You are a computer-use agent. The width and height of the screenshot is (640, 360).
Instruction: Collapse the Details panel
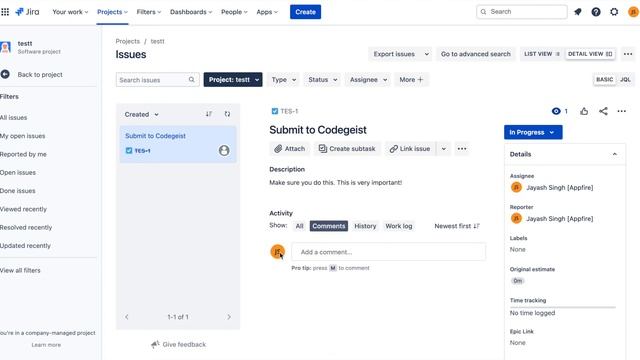(x=615, y=154)
